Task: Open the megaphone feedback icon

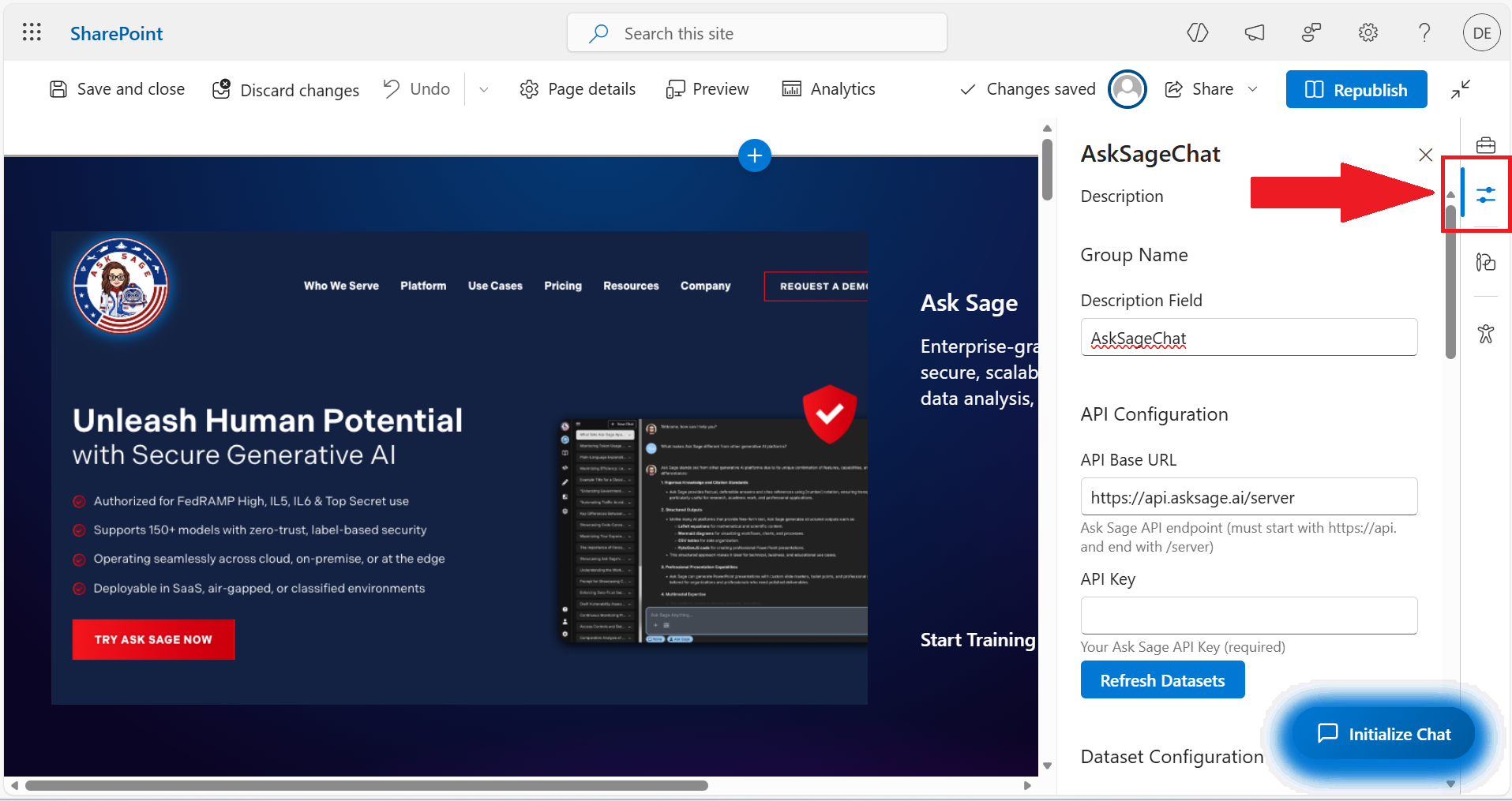Action: coord(1255,32)
